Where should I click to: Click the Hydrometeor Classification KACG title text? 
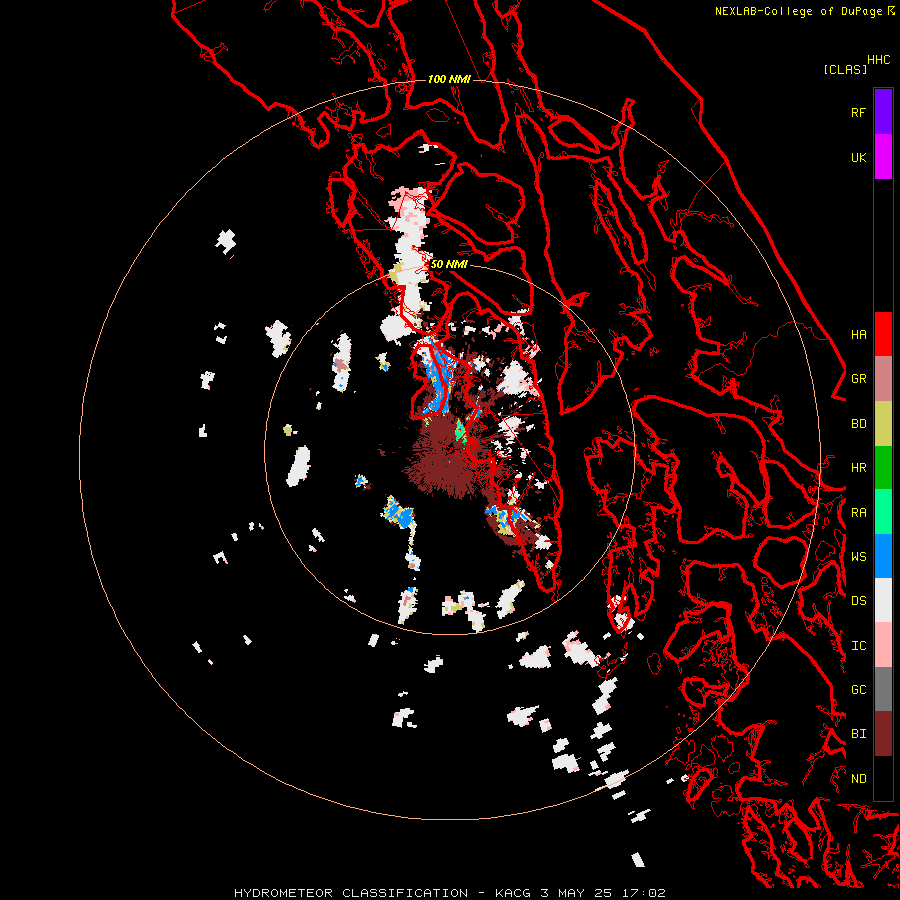pyautogui.click(x=449, y=893)
